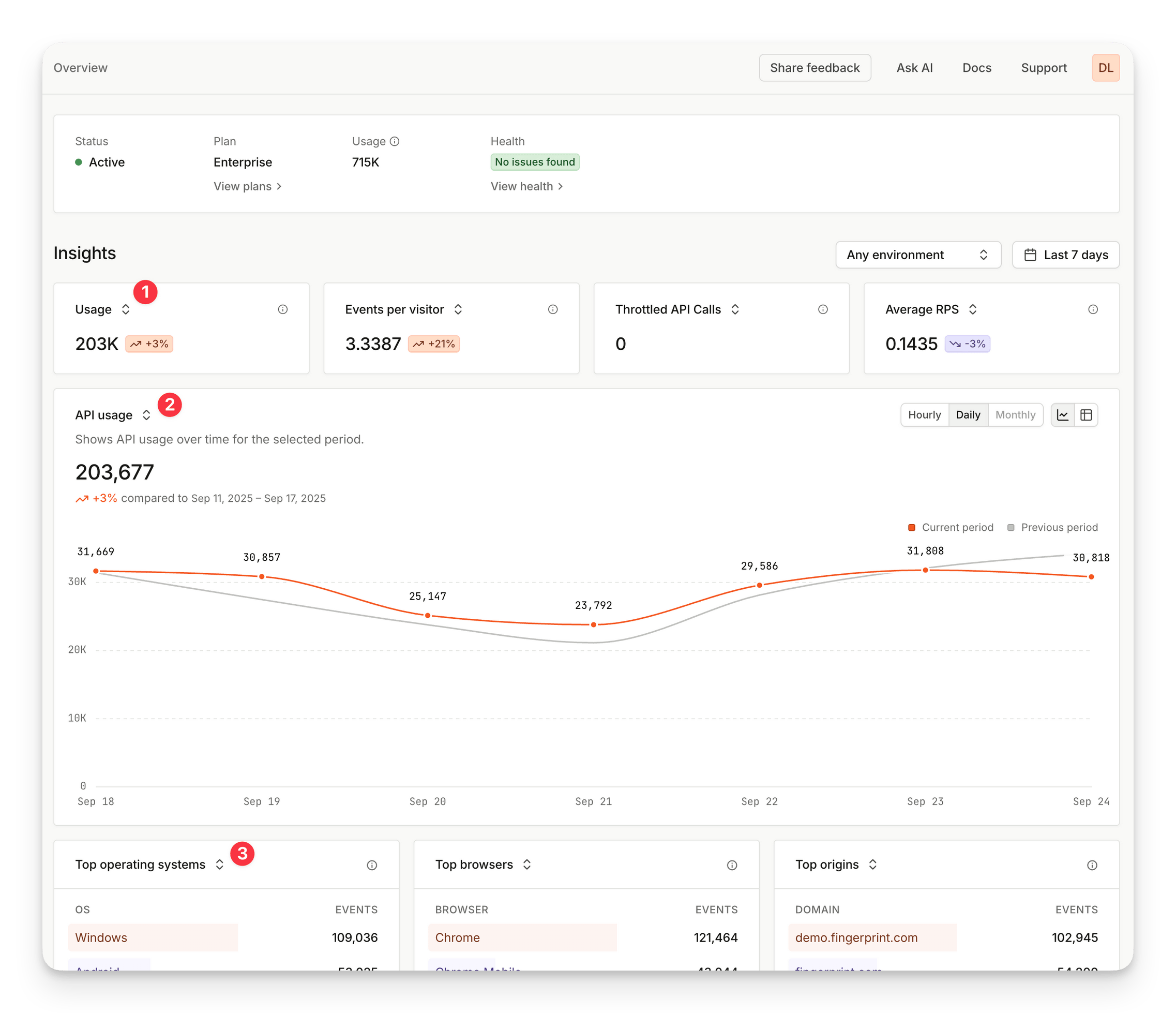Viewport: 1176px width, 1013px height.
Task: Click info icon on Top operating systems card
Action: point(372,866)
